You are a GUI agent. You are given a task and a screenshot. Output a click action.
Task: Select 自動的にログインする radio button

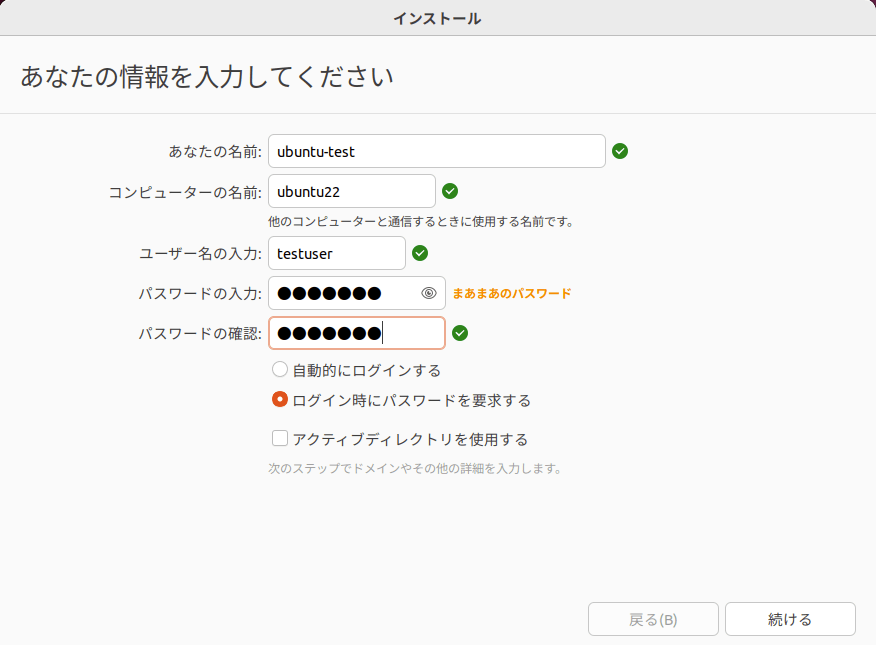coord(279,370)
